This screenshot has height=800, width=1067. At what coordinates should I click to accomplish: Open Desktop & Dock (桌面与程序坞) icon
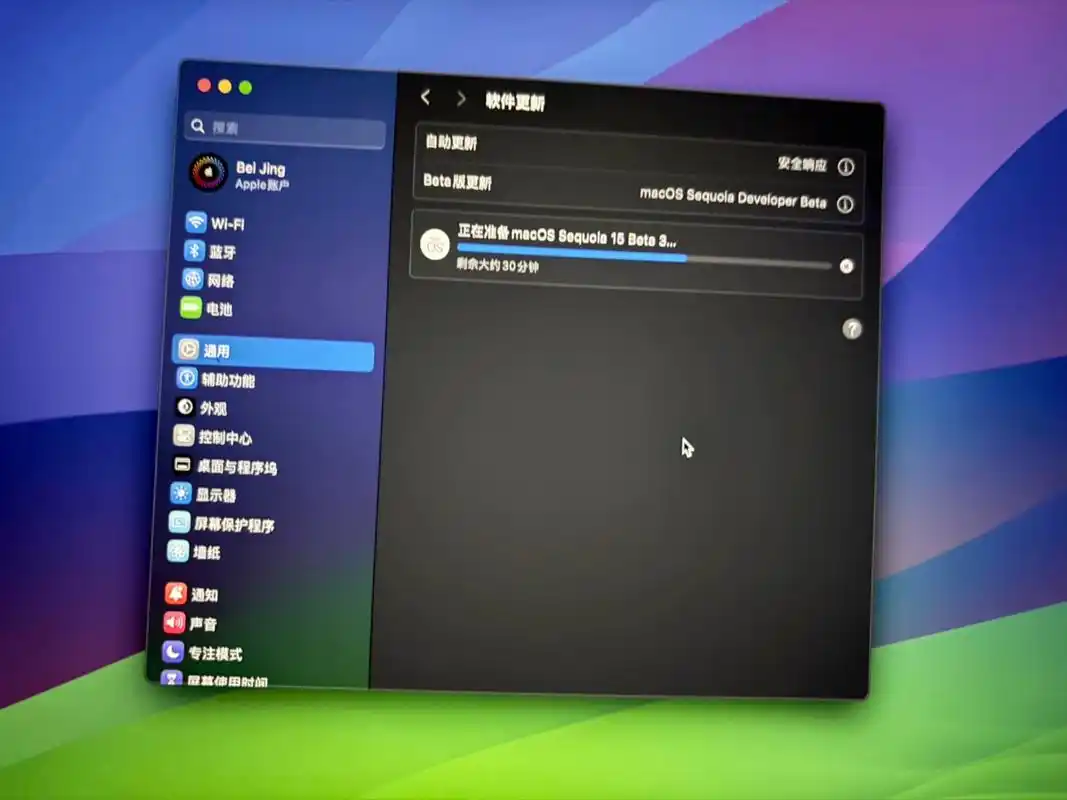pos(182,464)
